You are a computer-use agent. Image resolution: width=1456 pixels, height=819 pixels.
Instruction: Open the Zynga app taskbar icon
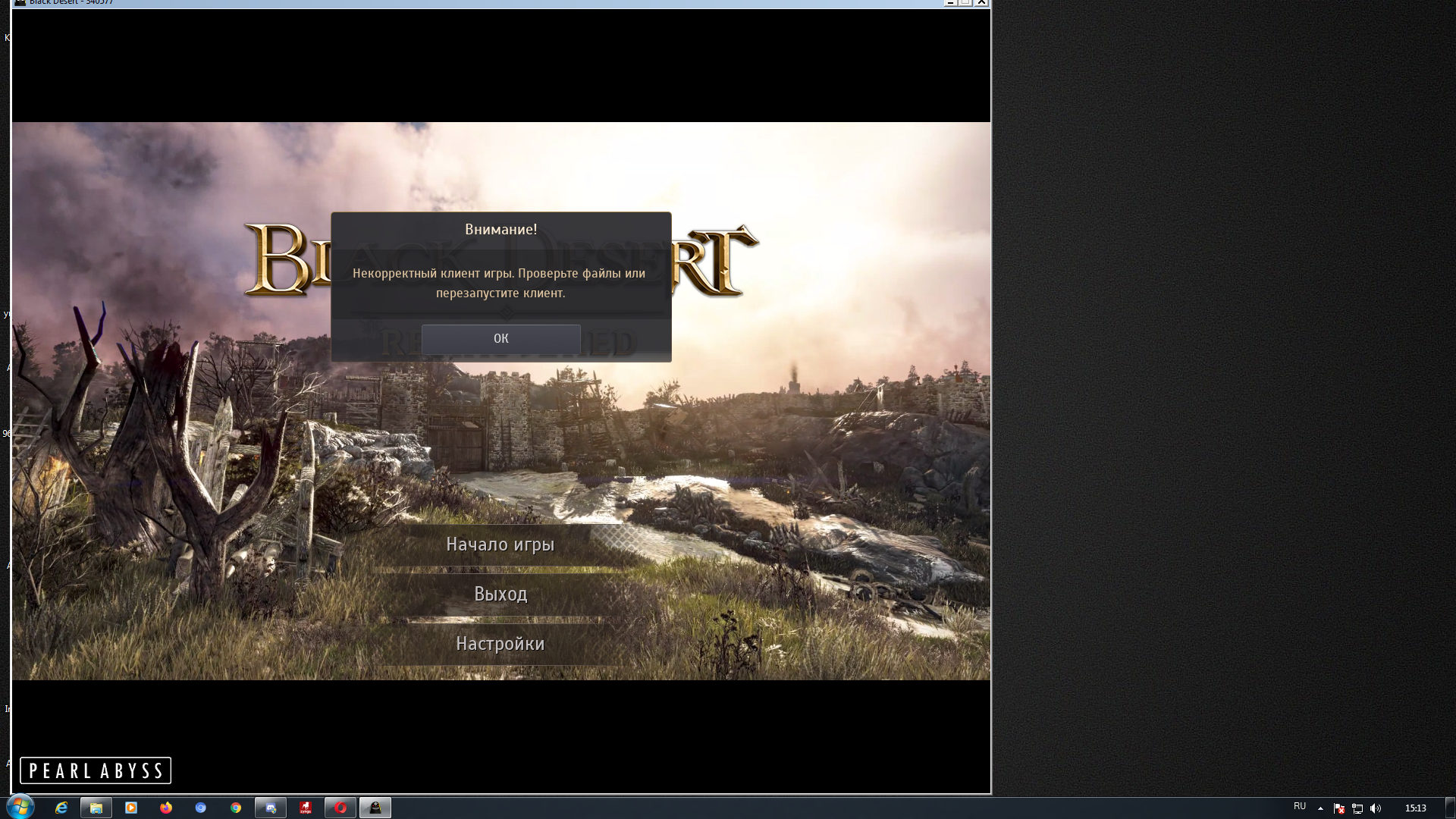click(306, 808)
